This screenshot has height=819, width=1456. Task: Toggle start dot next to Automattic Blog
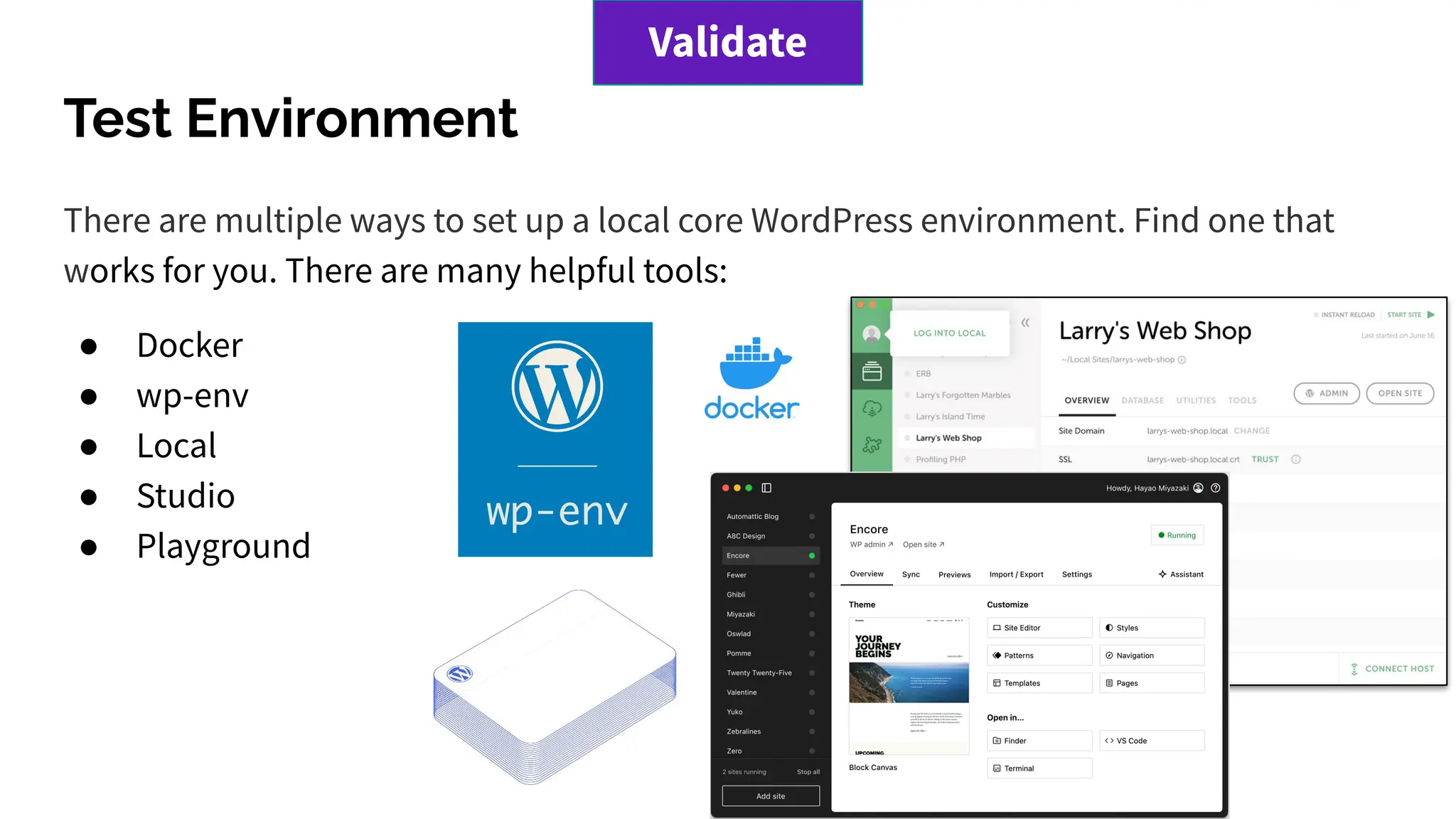click(812, 517)
